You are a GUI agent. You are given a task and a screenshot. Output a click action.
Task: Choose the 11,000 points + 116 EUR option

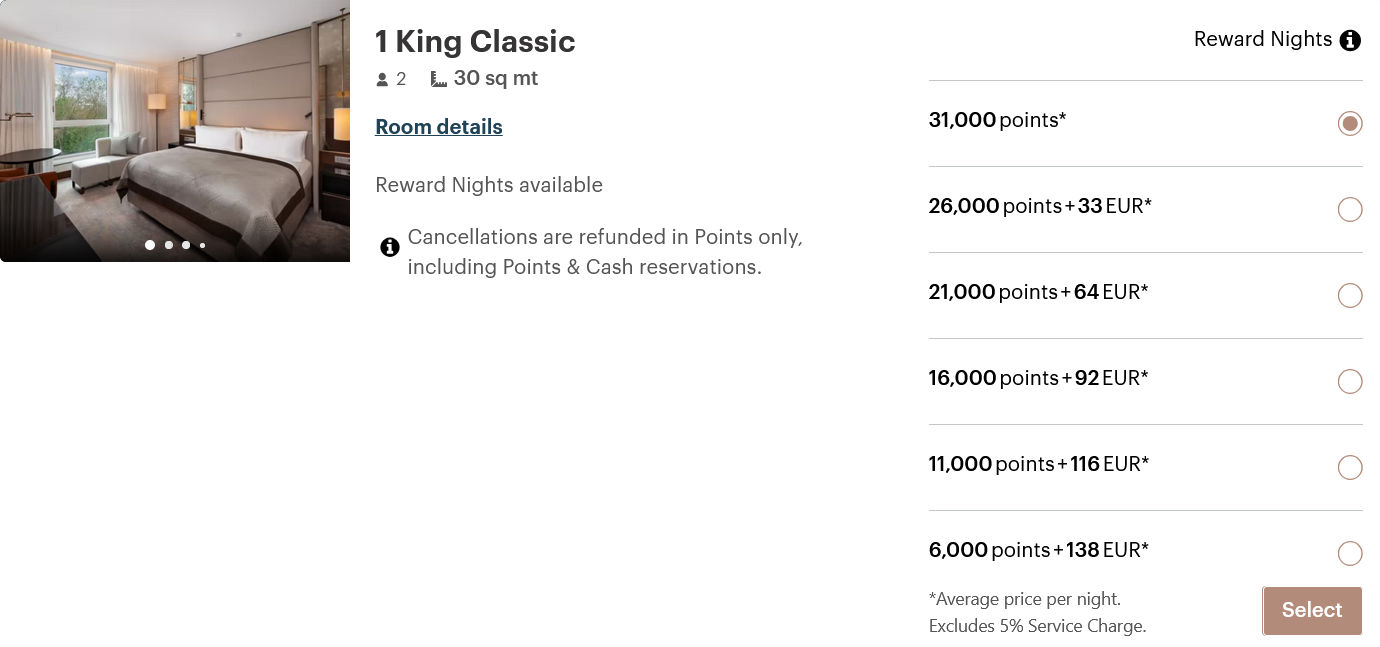click(1350, 467)
